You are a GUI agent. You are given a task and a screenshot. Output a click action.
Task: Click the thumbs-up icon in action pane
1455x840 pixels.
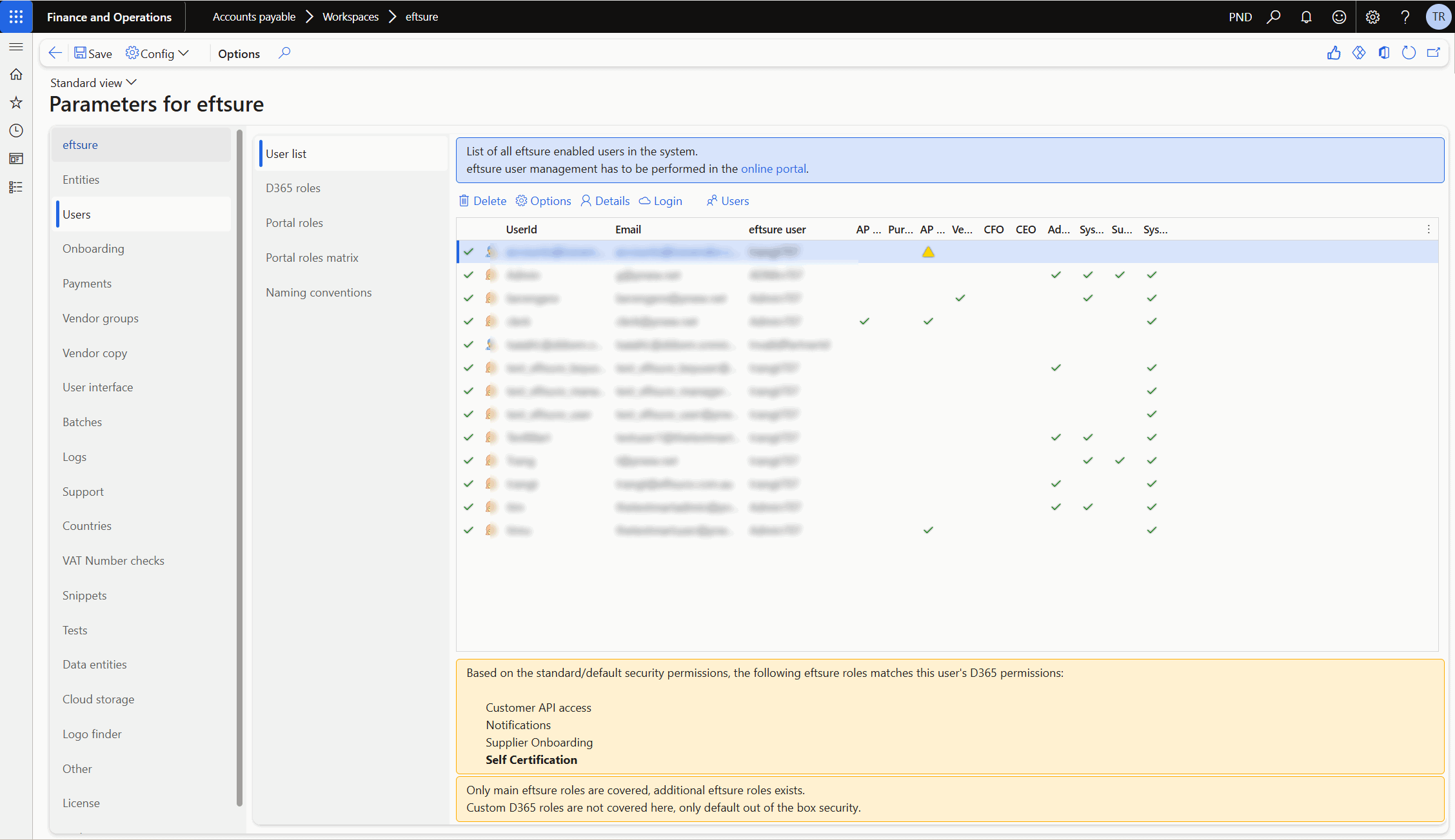[1334, 53]
